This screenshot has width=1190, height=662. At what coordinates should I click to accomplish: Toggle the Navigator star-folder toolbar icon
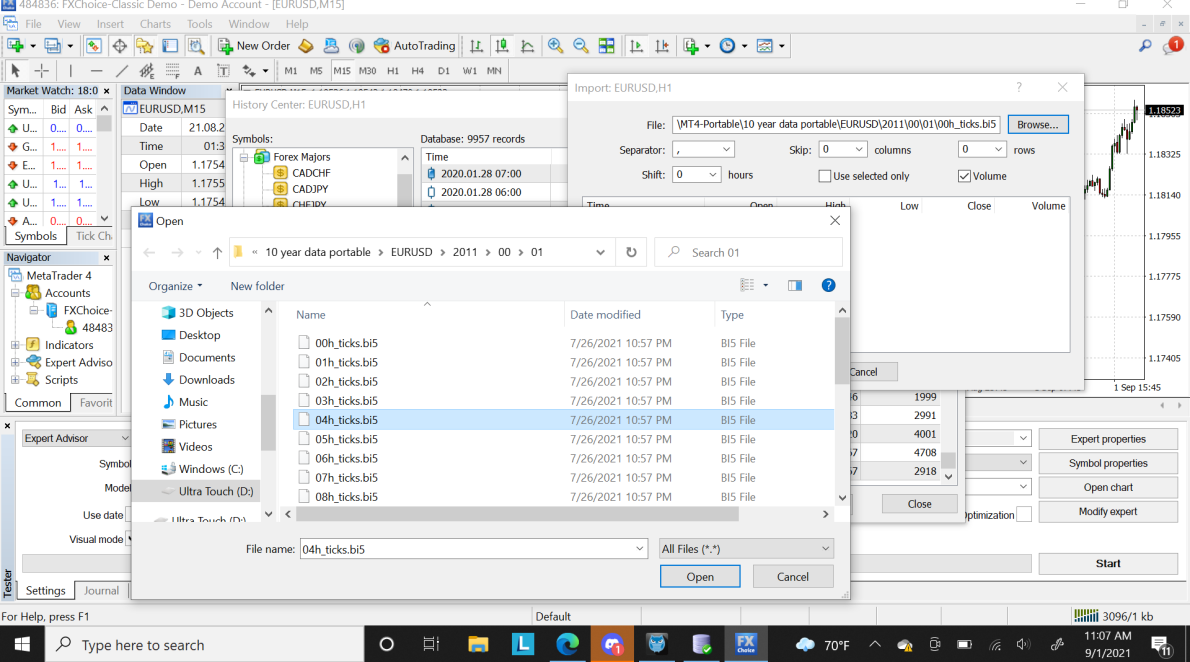(144, 46)
